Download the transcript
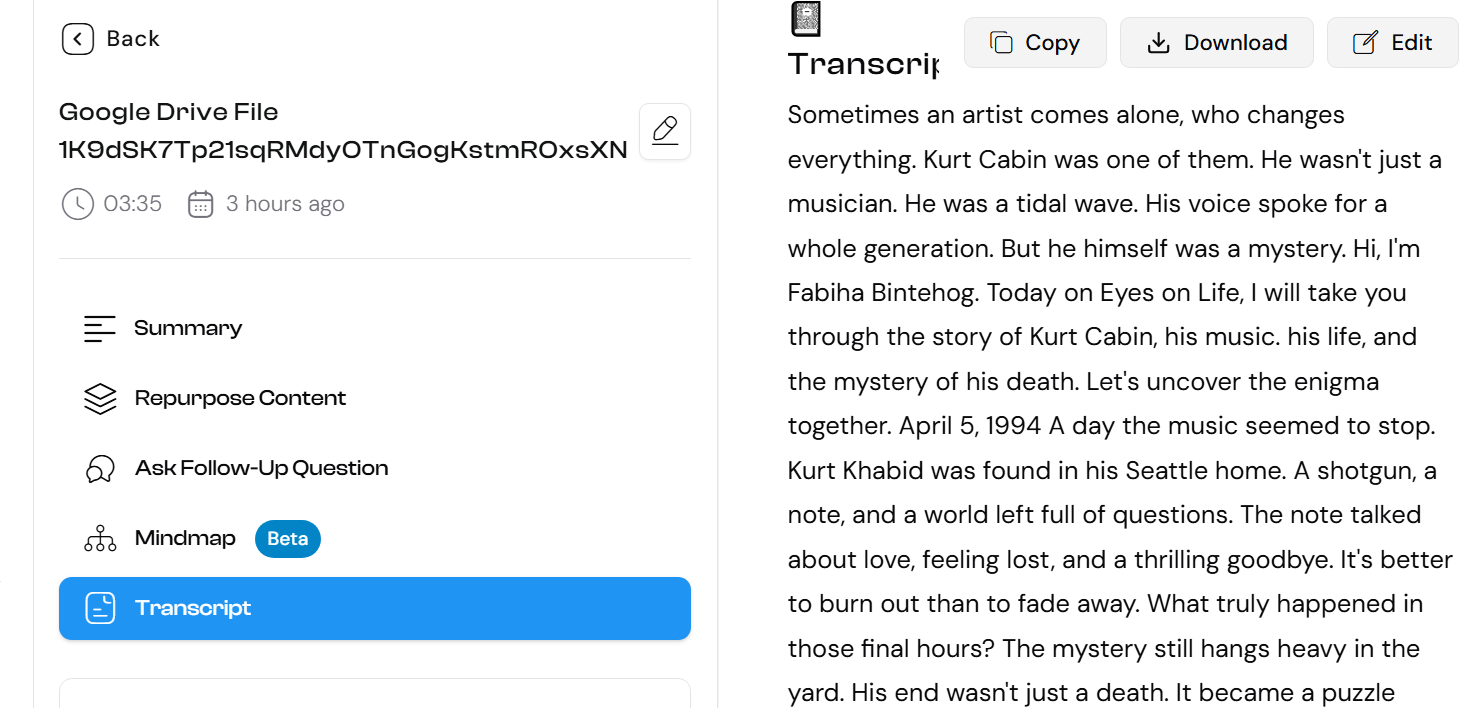1464x708 pixels. coord(1217,43)
